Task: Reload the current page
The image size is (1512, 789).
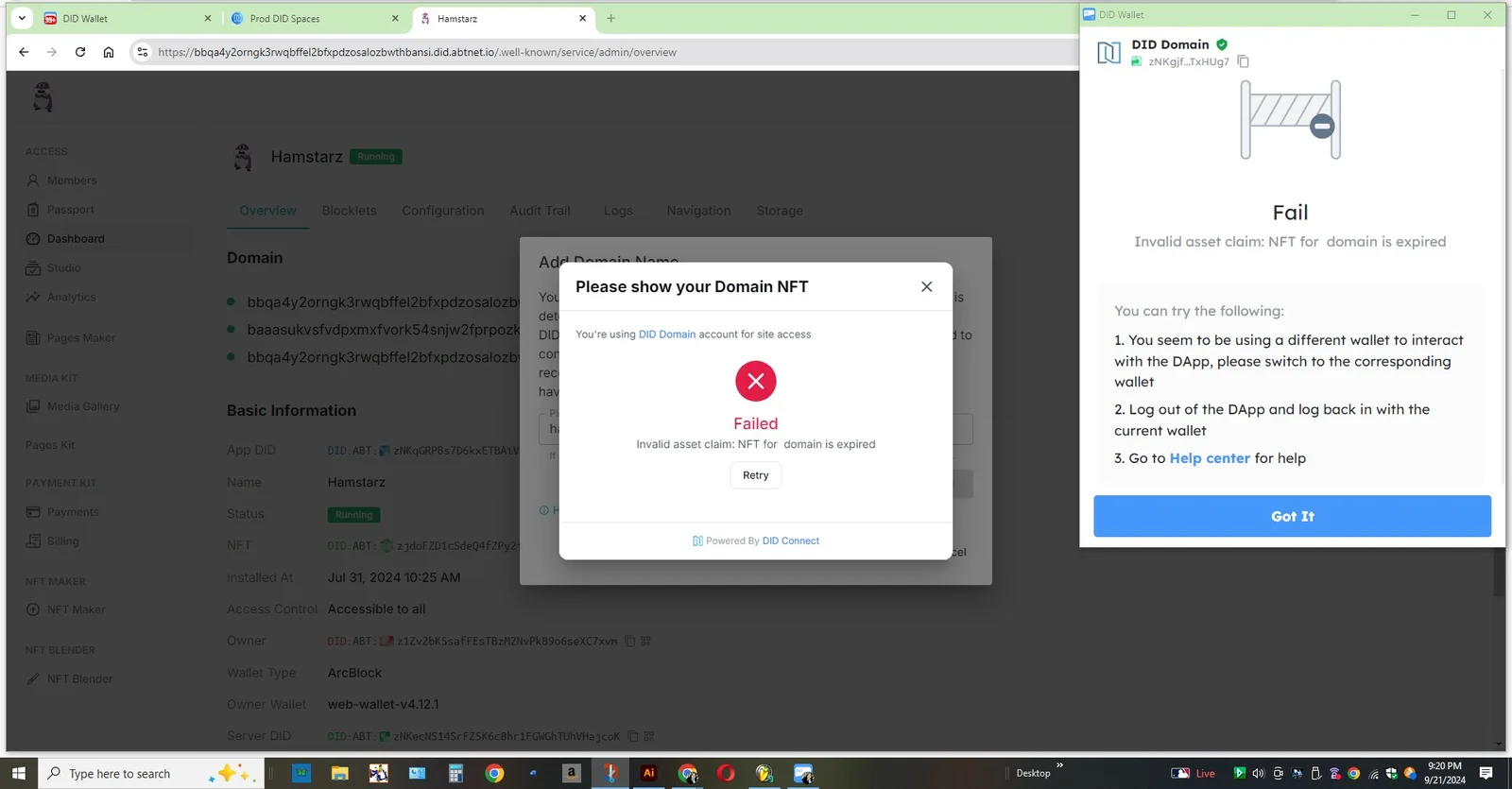Action: click(80, 52)
